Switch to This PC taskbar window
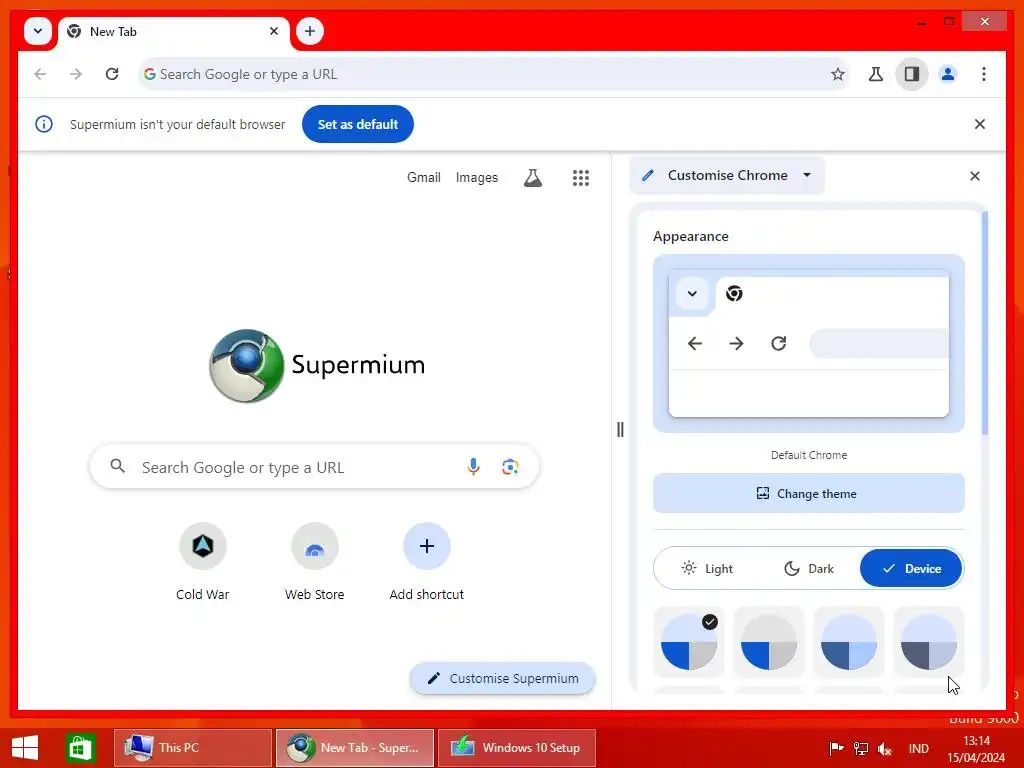The image size is (1024, 768). click(x=193, y=748)
